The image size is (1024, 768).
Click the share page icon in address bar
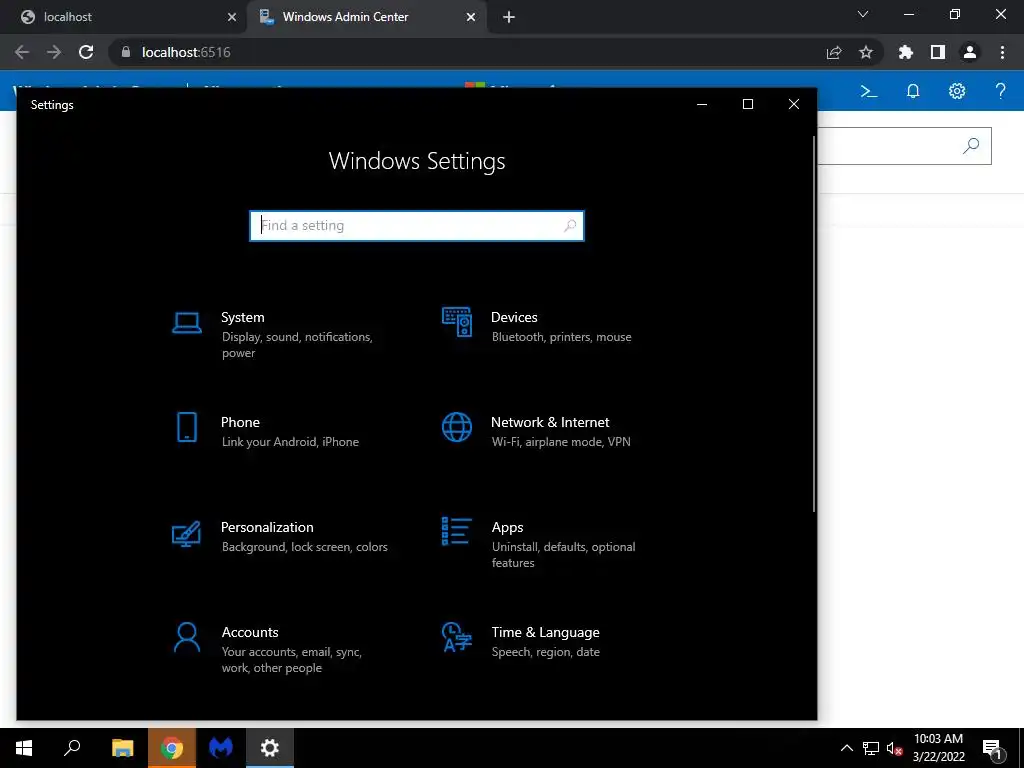(834, 52)
